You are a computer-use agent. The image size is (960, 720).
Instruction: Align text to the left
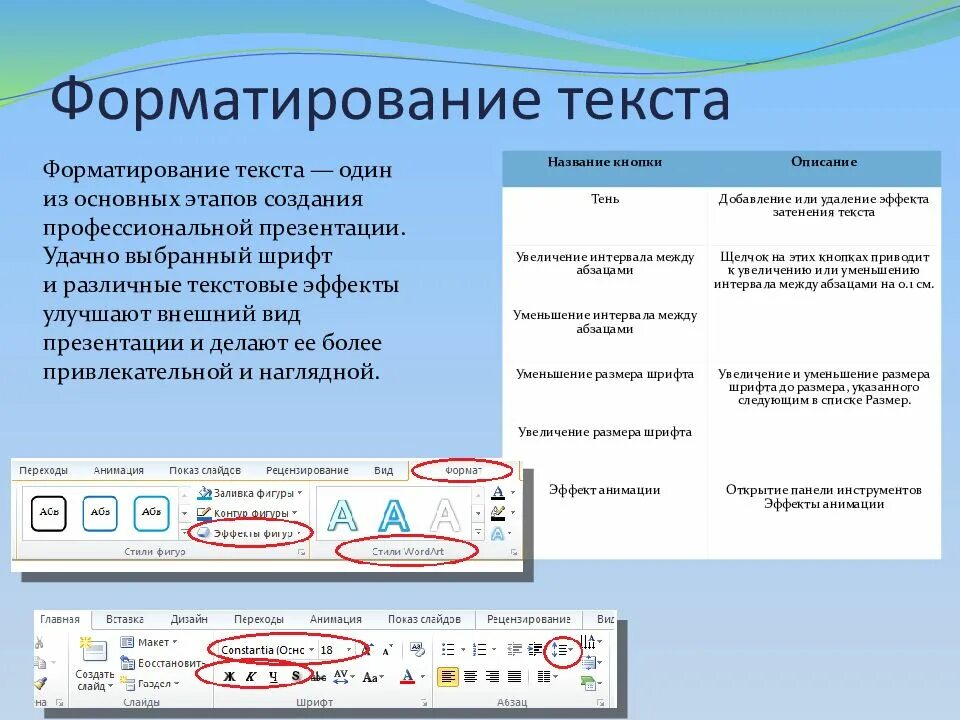[448, 677]
